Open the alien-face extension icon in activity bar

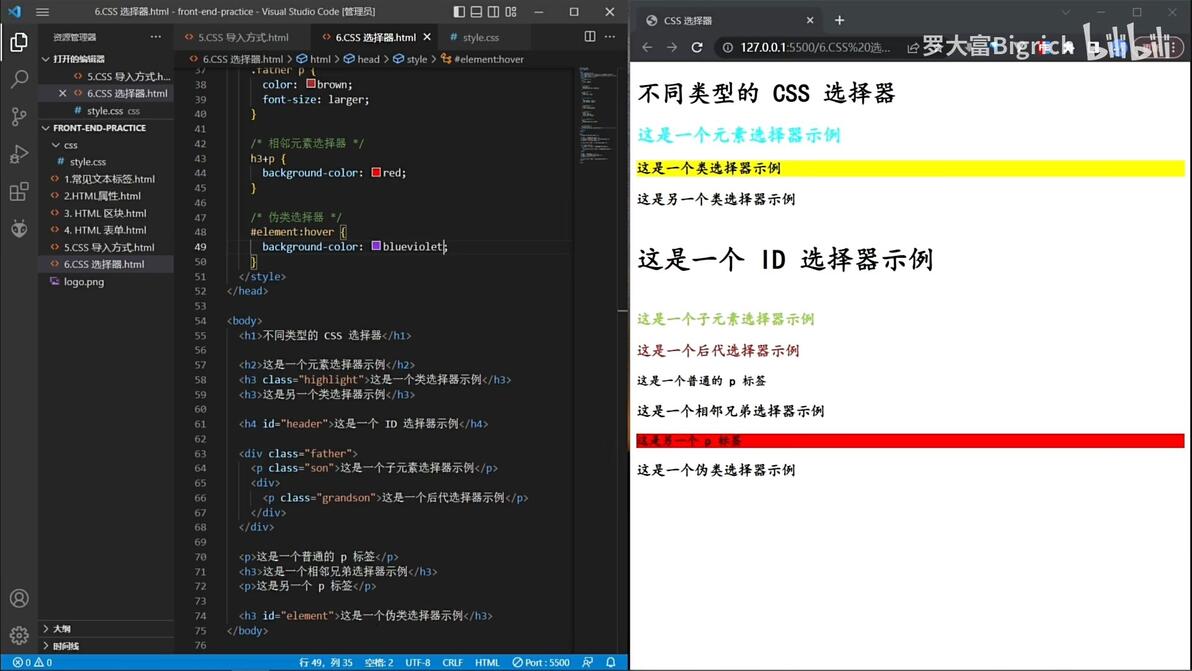[x=19, y=228]
